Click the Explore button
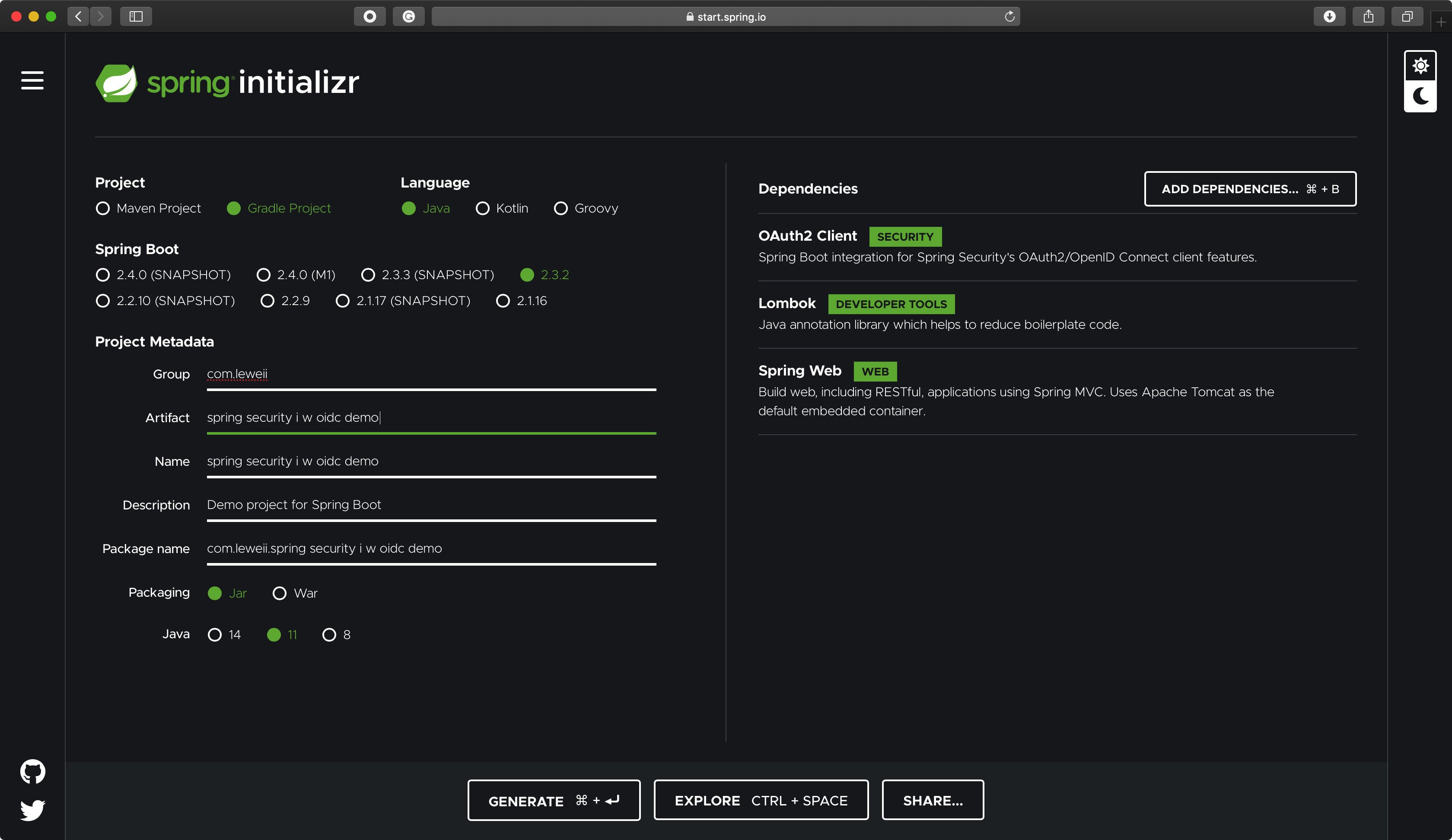Image resolution: width=1452 pixels, height=840 pixels. 761,800
